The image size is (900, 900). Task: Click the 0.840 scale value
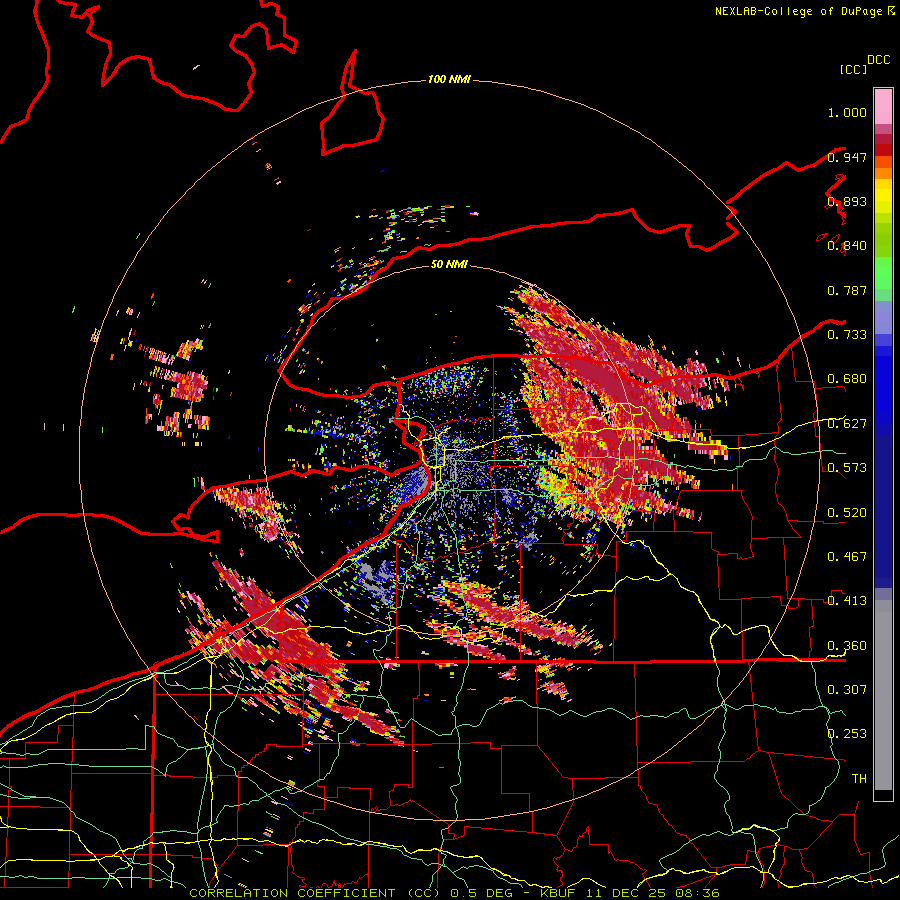pyautogui.click(x=847, y=246)
